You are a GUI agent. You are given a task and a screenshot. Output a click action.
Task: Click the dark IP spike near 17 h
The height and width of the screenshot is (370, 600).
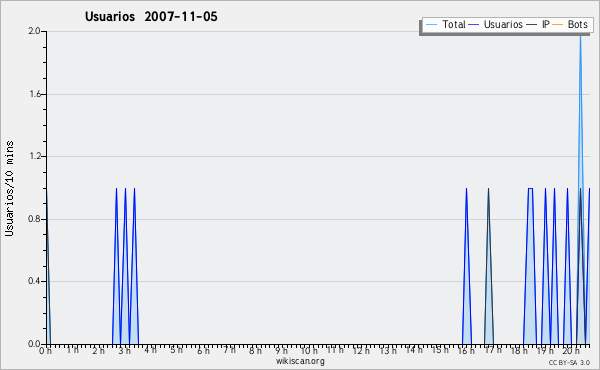pos(489,266)
